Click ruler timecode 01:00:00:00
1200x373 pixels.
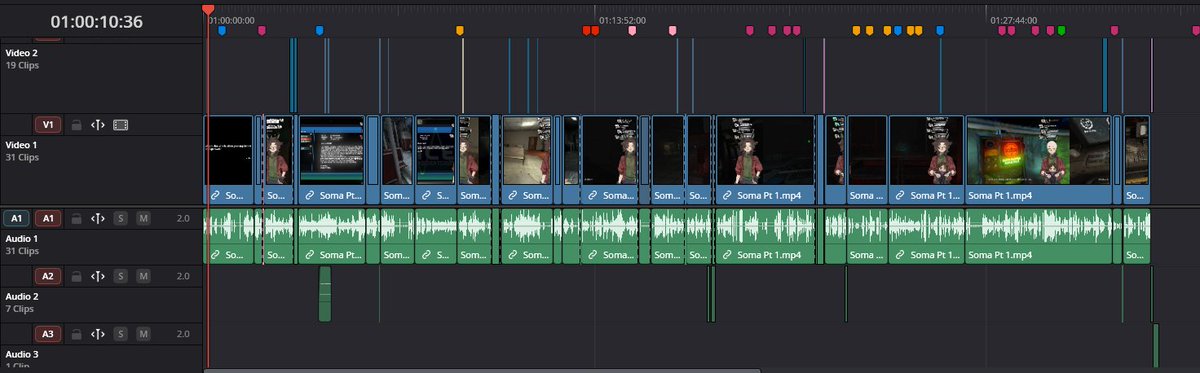232,19
